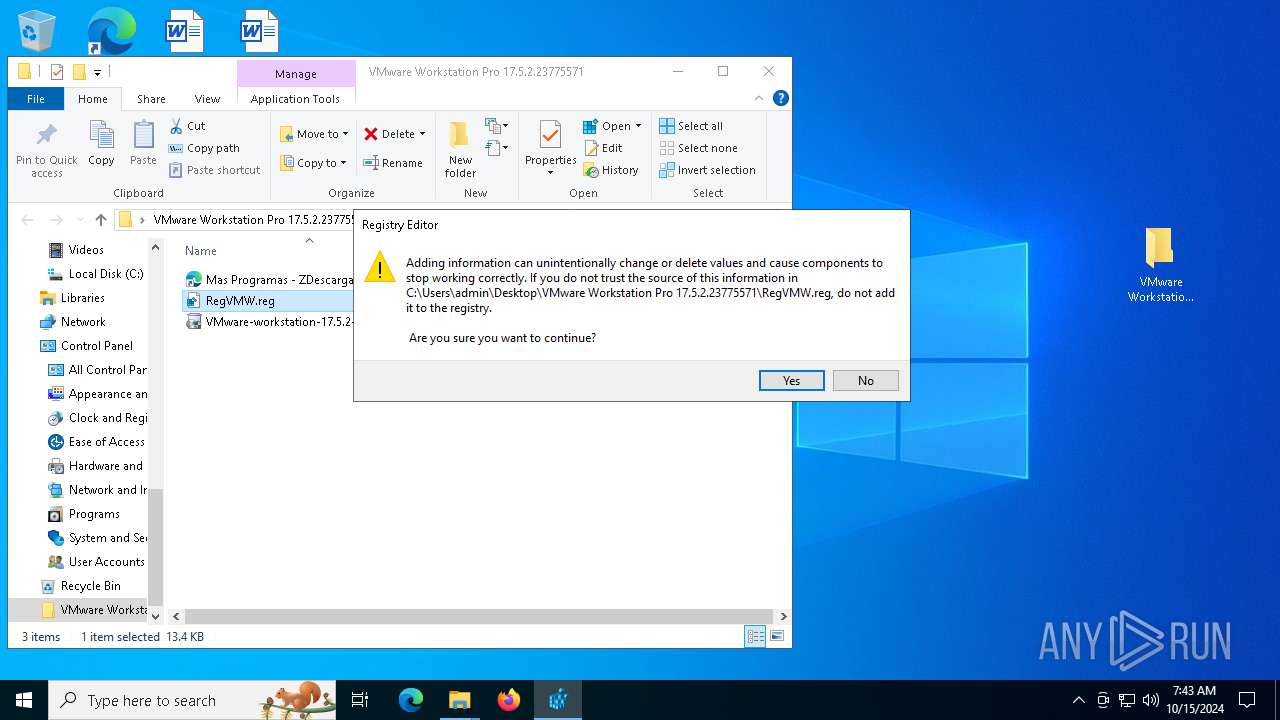Select the VMware Workstation desktop folder

point(1160,264)
